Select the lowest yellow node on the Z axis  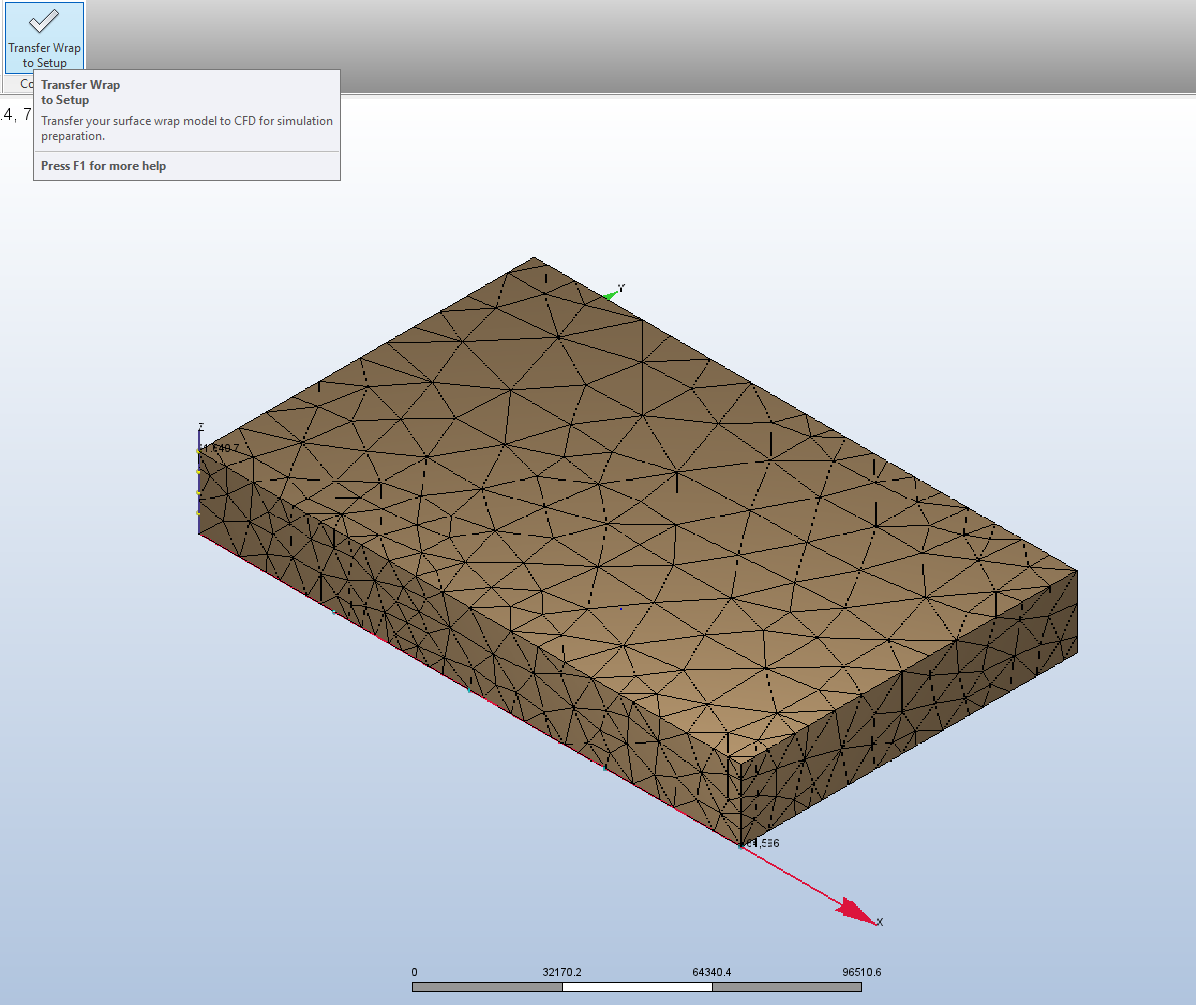click(x=199, y=512)
